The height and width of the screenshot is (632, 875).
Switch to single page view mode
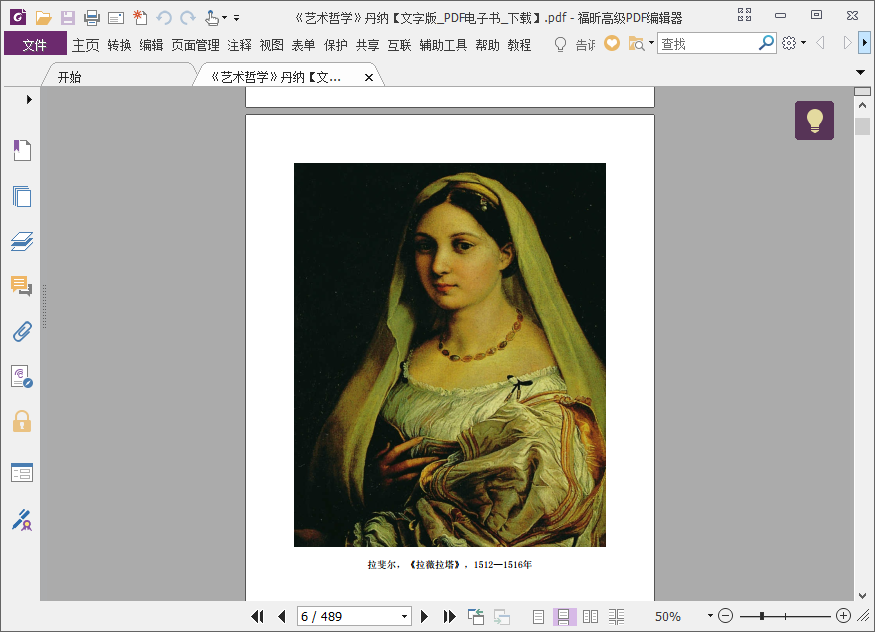[539, 616]
